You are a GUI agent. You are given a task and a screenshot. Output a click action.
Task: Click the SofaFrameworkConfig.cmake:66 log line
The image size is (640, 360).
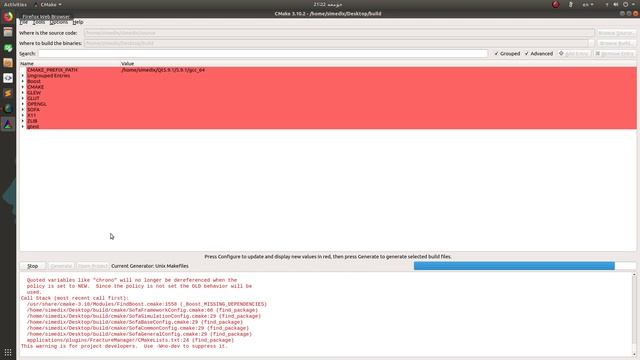(x=142, y=310)
